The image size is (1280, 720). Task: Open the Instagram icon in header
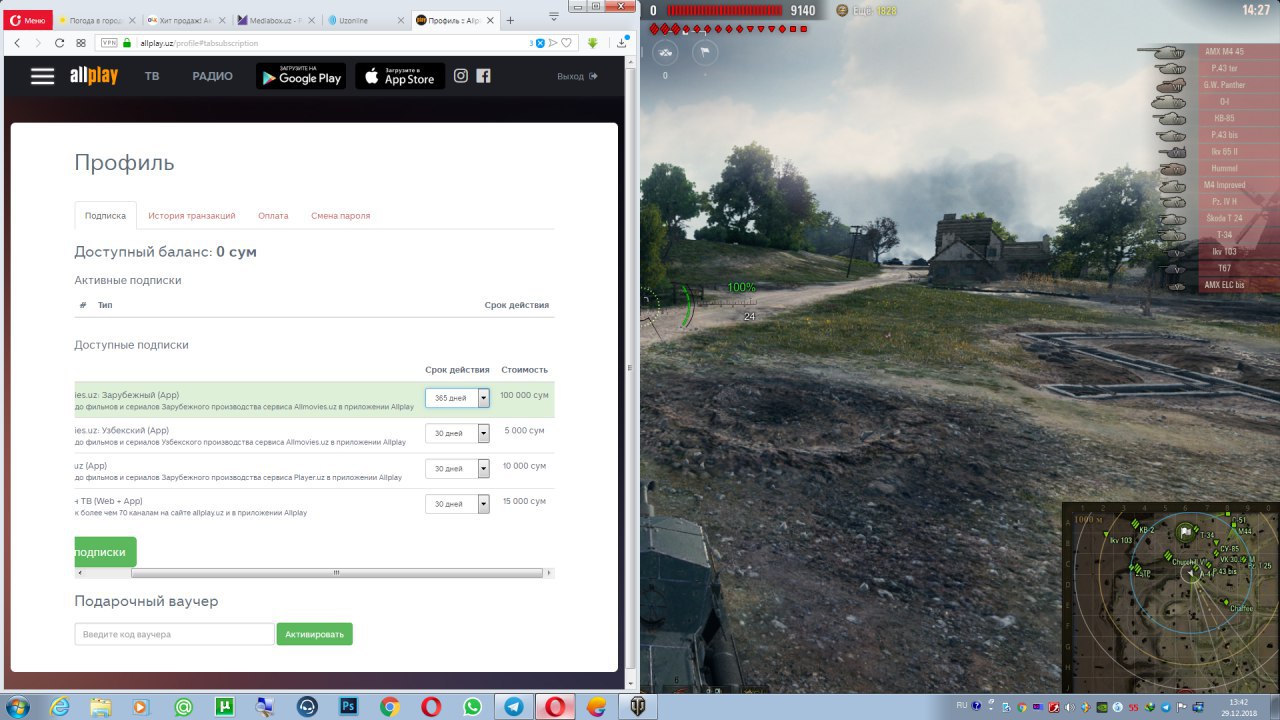[461, 76]
